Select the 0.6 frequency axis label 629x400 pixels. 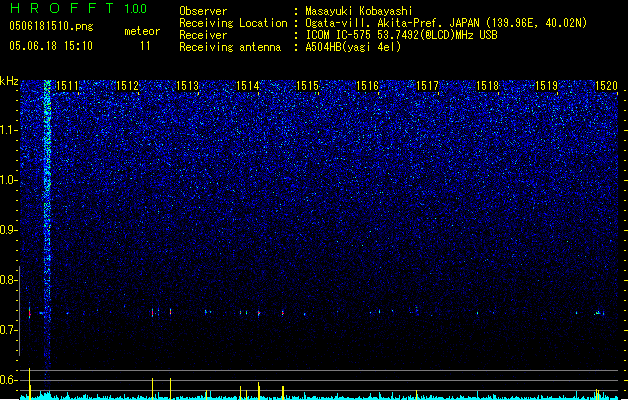(8, 380)
